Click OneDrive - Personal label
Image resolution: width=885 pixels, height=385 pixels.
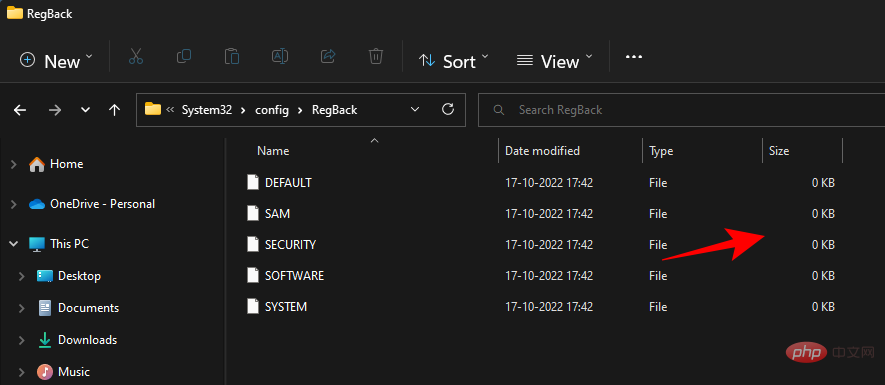coord(103,204)
